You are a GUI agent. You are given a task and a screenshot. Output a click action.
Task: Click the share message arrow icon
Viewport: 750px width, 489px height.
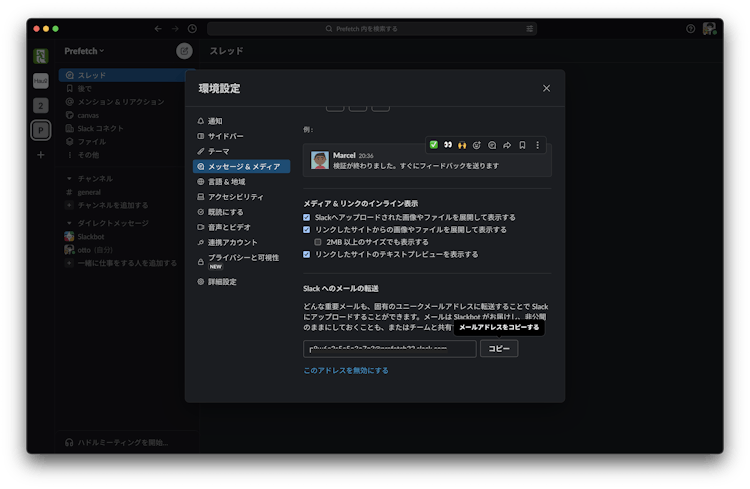[x=507, y=145]
